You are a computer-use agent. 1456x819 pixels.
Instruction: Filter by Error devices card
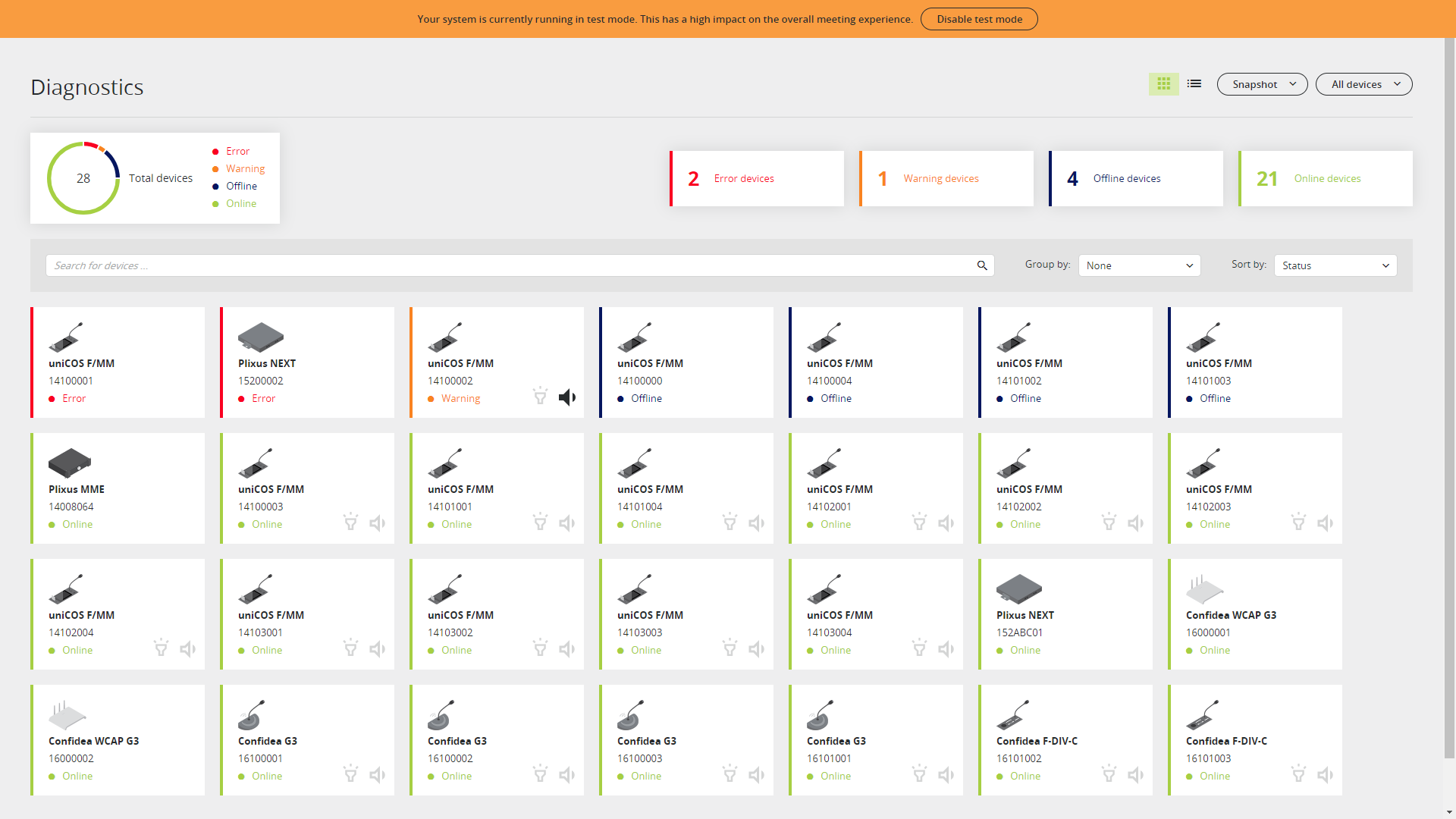757,178
